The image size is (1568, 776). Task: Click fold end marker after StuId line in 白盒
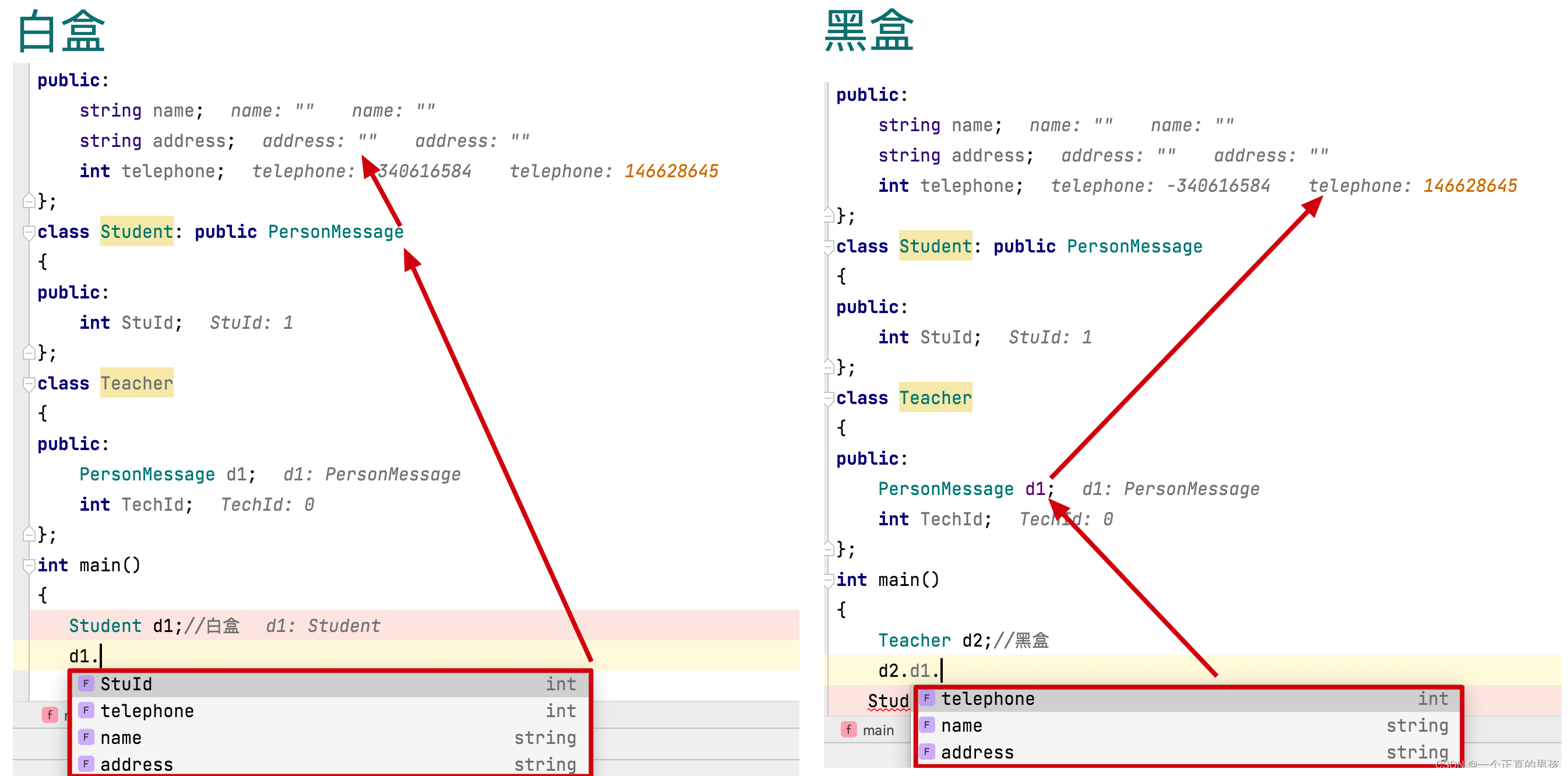pos(29,352)
